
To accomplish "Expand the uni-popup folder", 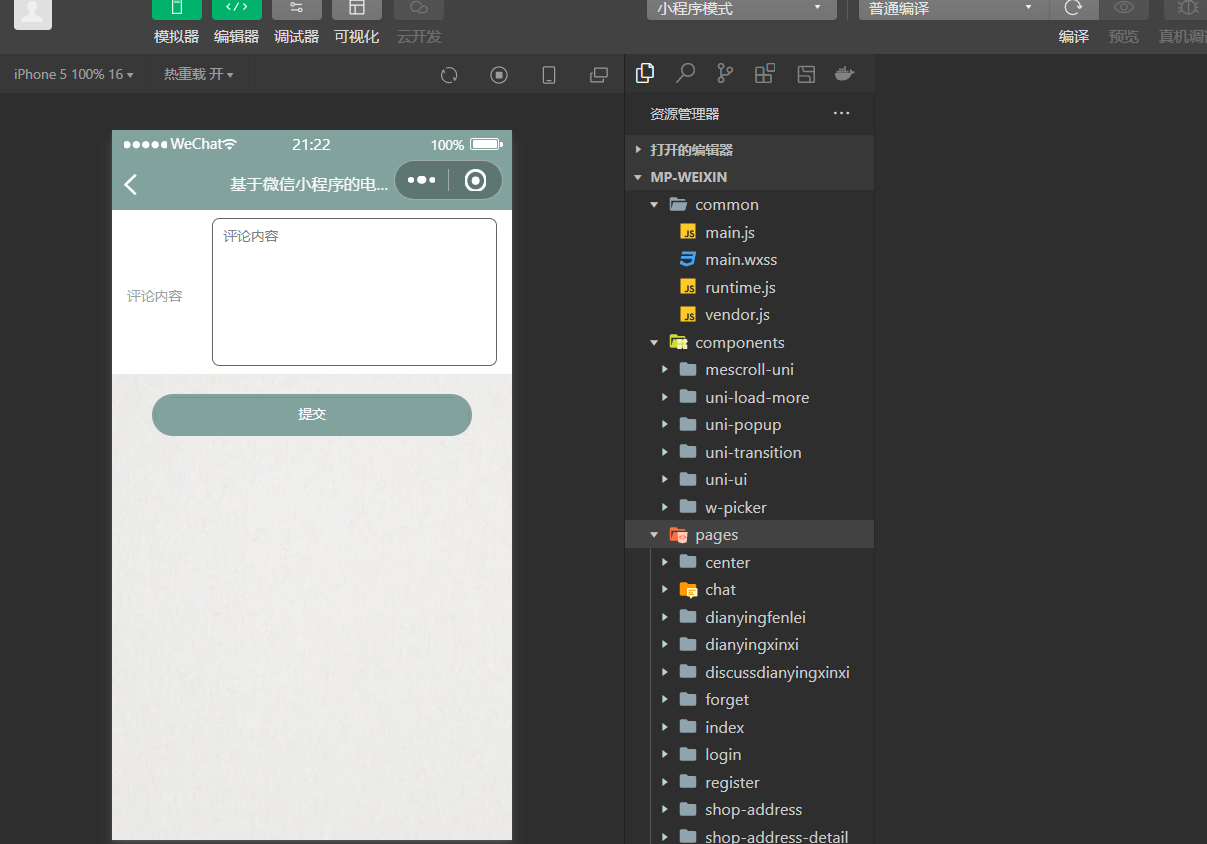I will 750,425.
